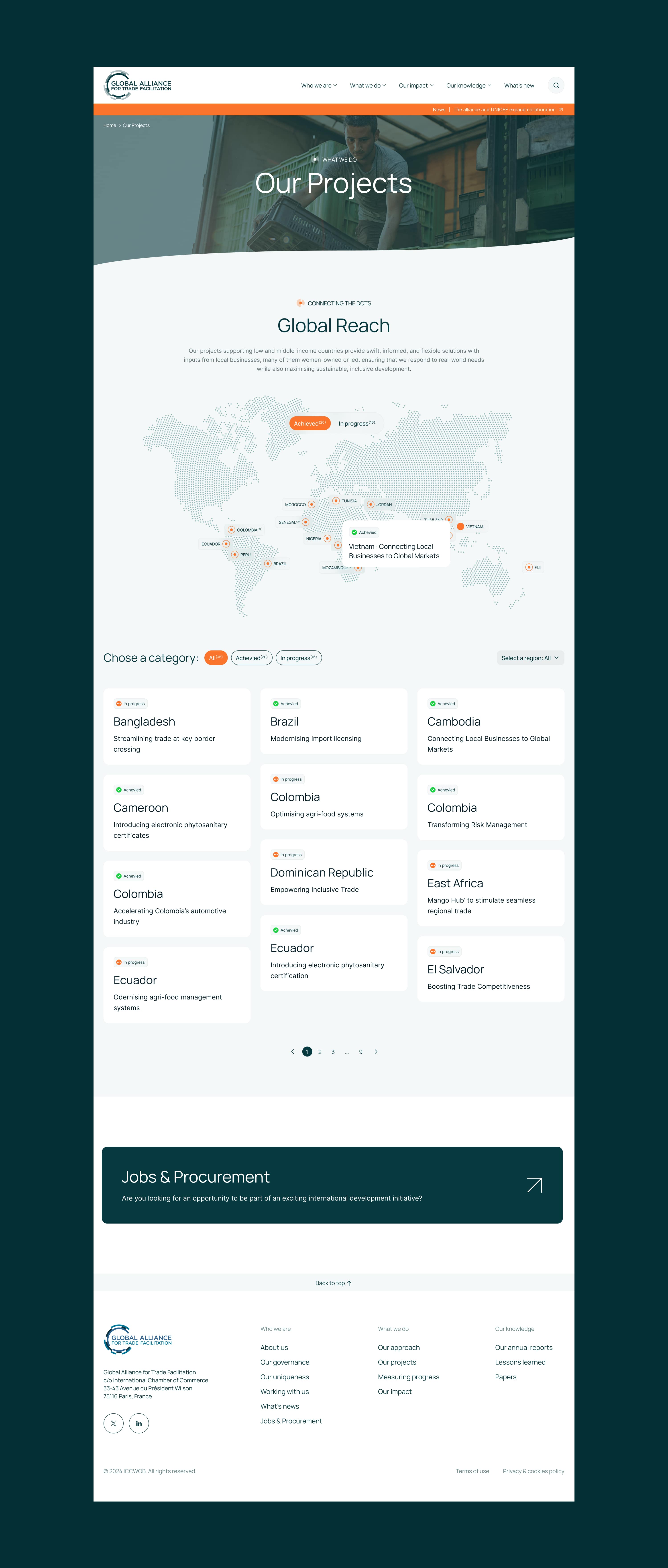Open the Papers footer link

[505, 1377]
